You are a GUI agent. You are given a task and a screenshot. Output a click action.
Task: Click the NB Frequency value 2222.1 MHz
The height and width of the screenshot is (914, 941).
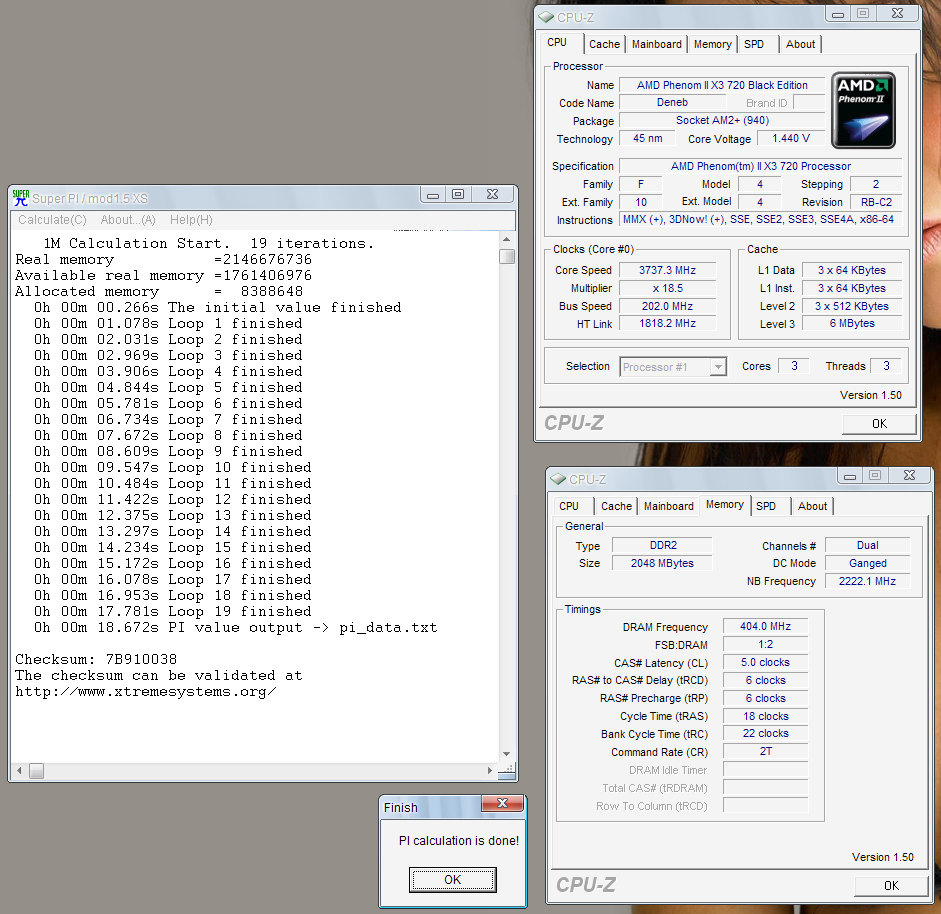click(x=867, y=582)
